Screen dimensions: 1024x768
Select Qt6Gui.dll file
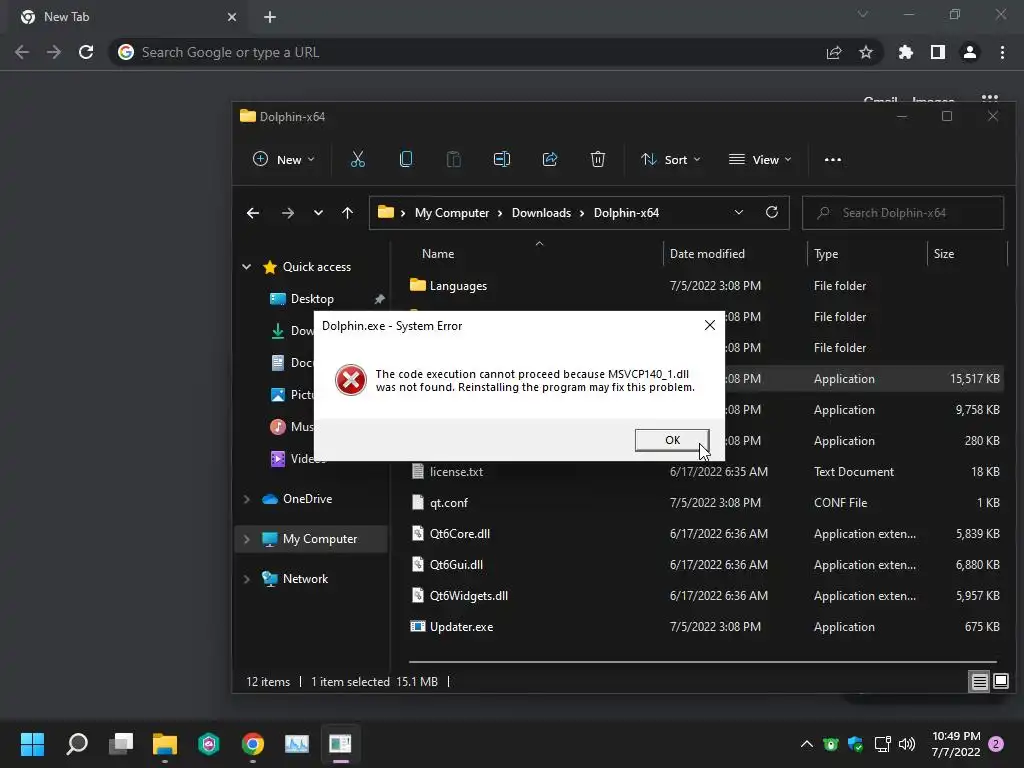(x=456, y=565)
